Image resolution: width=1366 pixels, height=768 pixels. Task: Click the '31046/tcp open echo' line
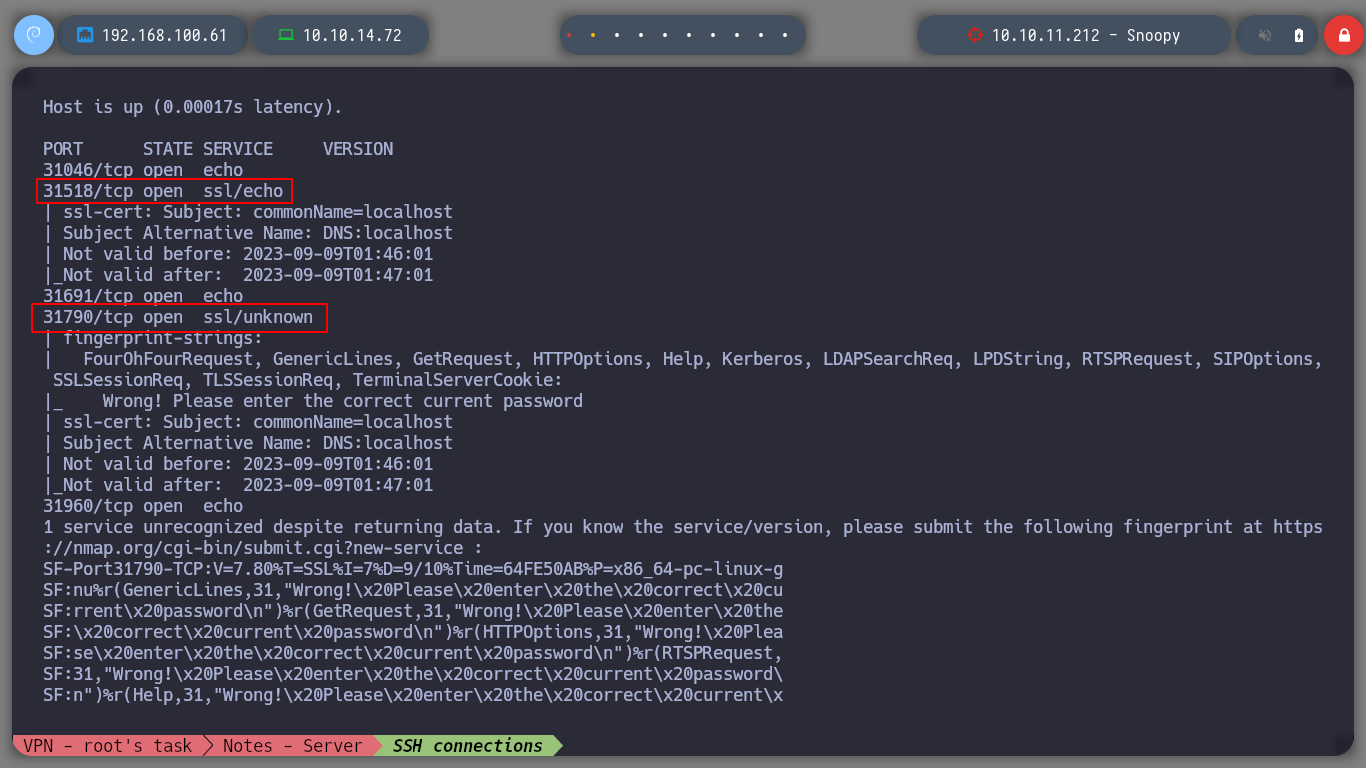point(143,170)
